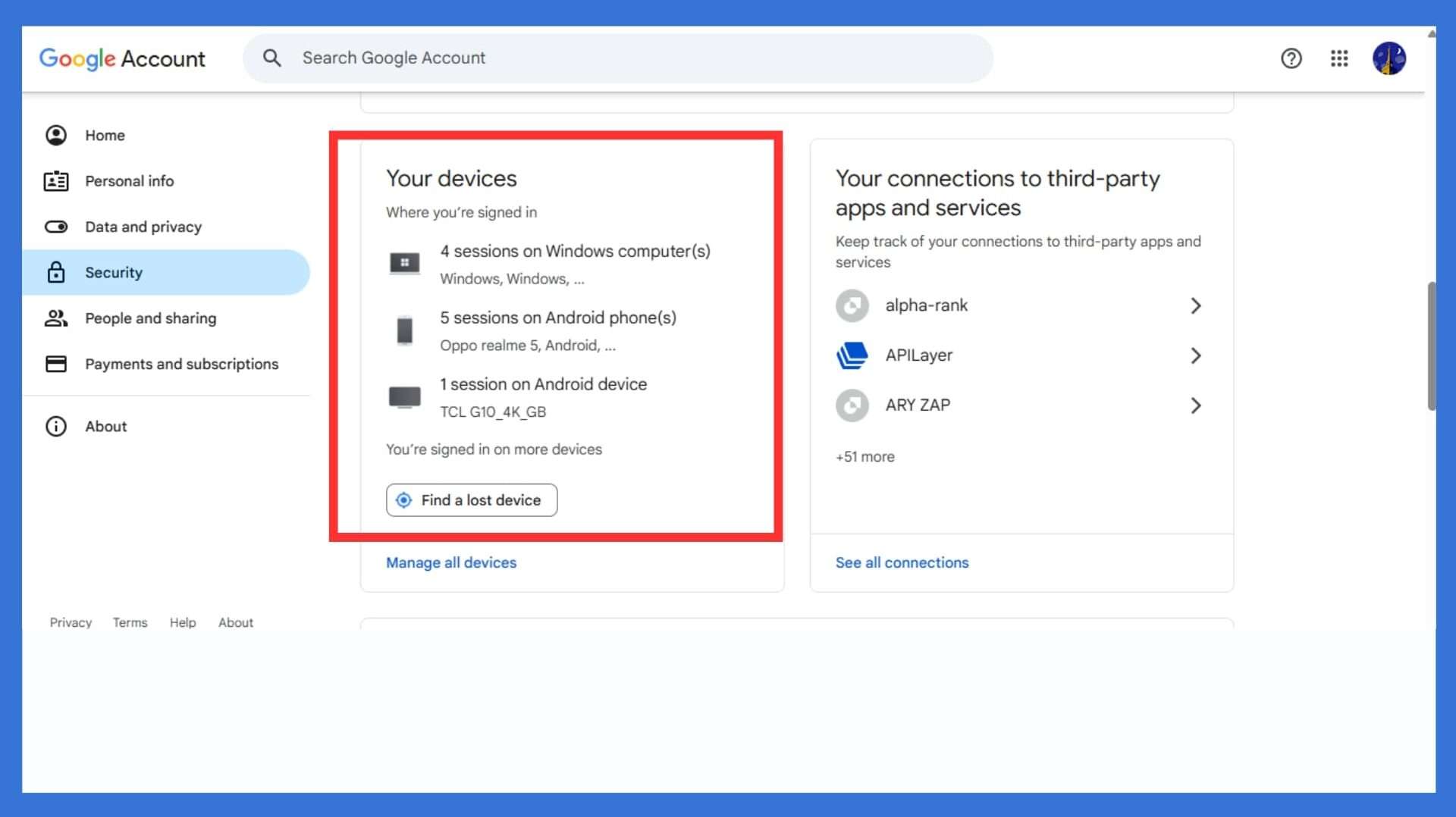1456x817 pixels.
Task: Click the People and sharing icon
Action: click(56, 318)
